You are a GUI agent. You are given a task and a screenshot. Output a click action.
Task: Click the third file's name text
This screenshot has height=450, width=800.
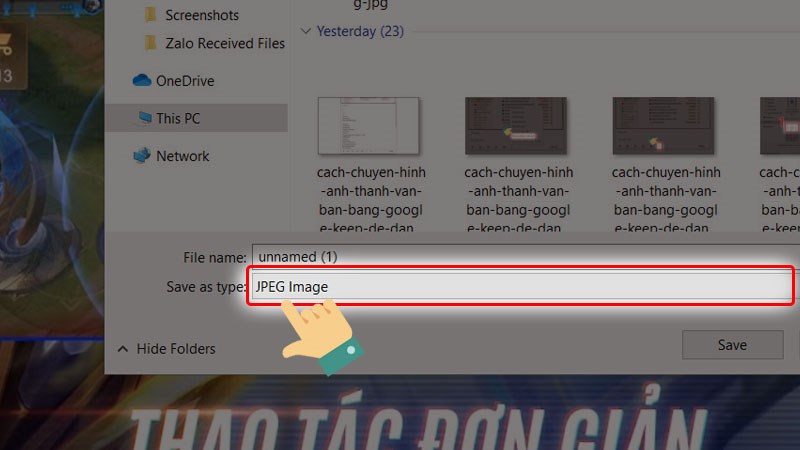coord(666,199)
